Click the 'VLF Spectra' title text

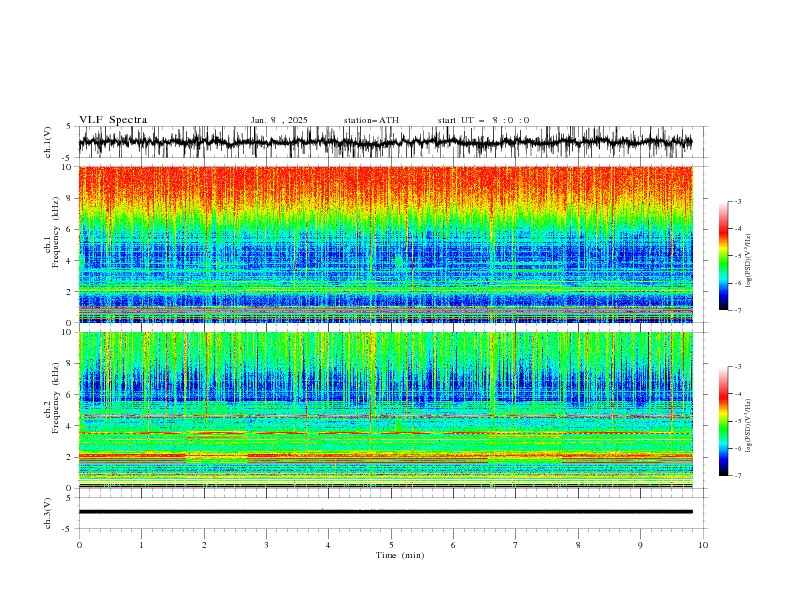(113, 120)
